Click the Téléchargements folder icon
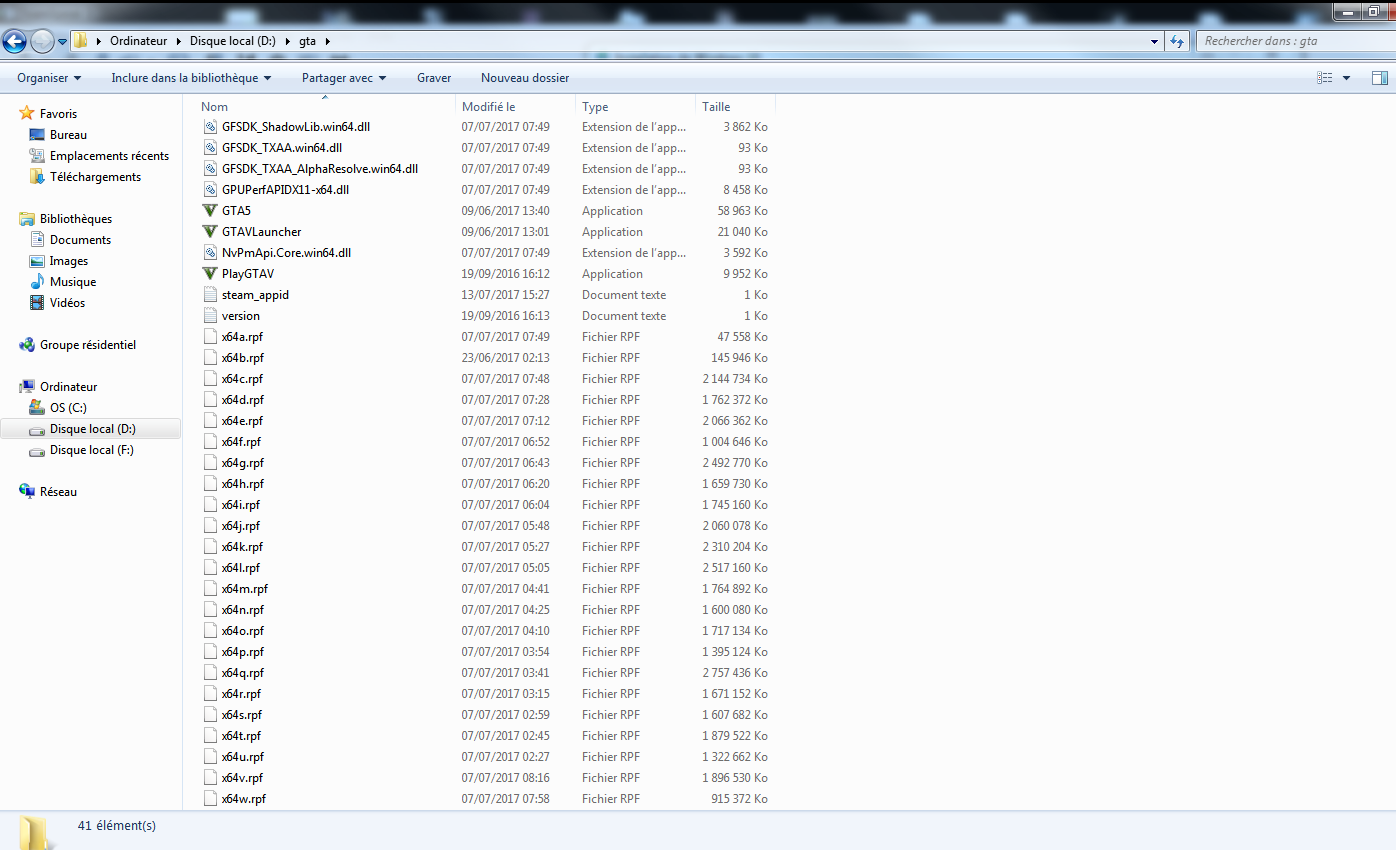This screenshot has height=850, width=1396. (37, 177)
